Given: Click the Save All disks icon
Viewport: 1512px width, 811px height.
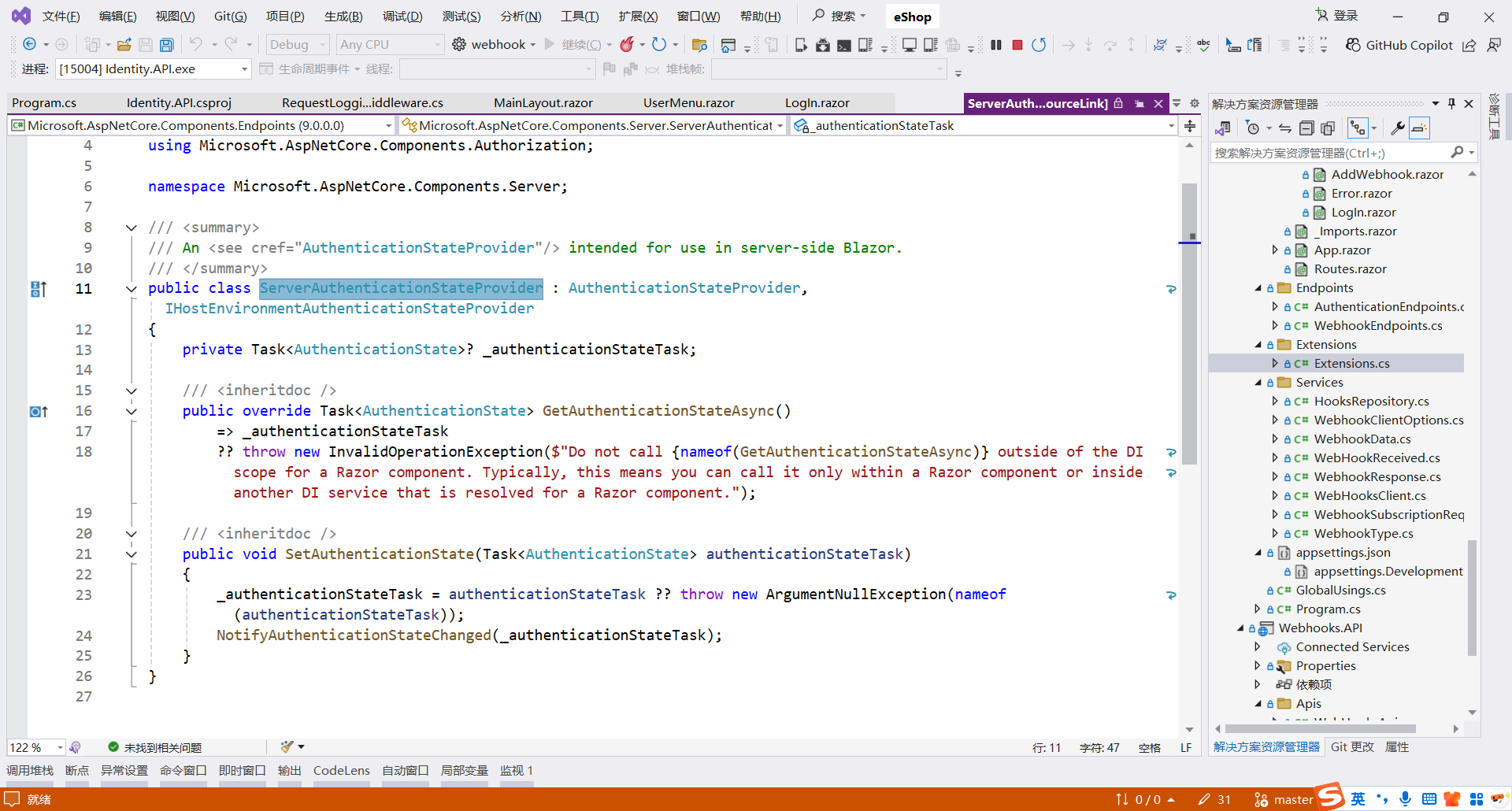Looking at the screenshot, I should (166, 45).
